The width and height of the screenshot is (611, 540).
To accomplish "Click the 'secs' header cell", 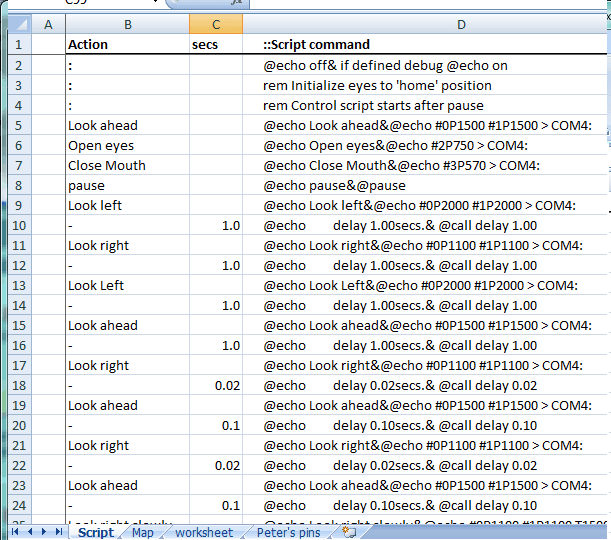I will click(x=216, y=44).
